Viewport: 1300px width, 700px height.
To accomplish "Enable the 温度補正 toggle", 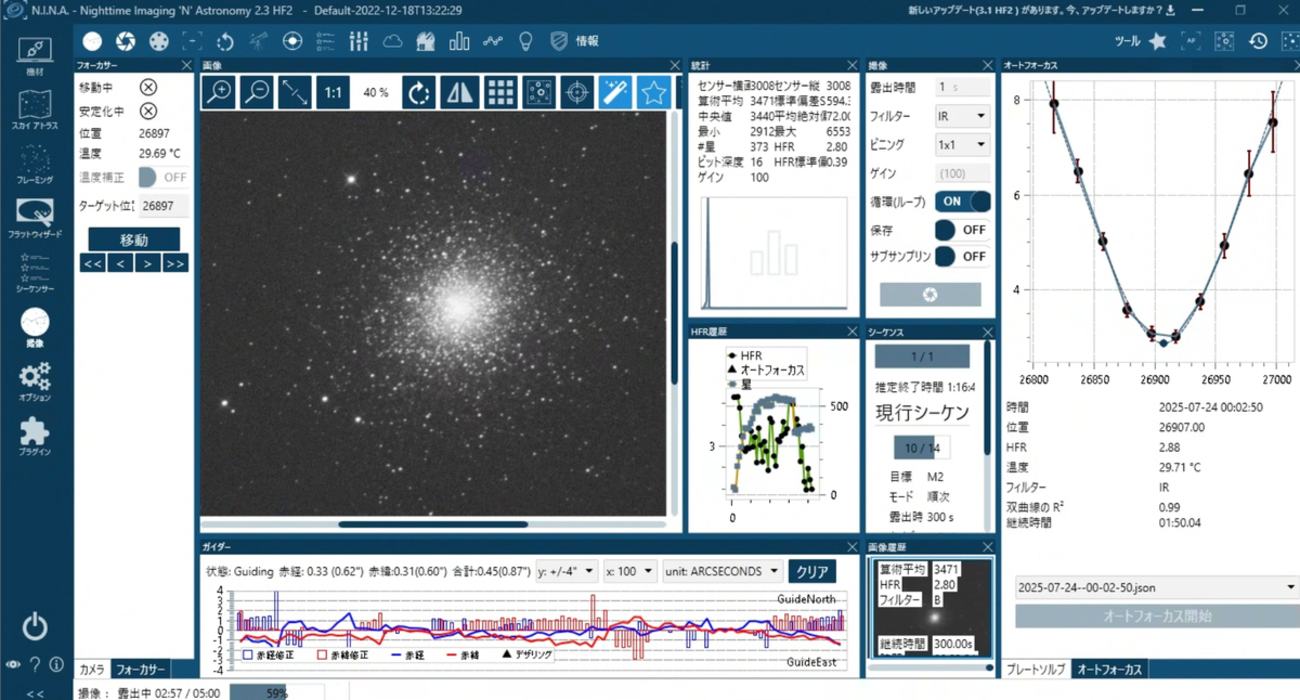I will (163, 177).
